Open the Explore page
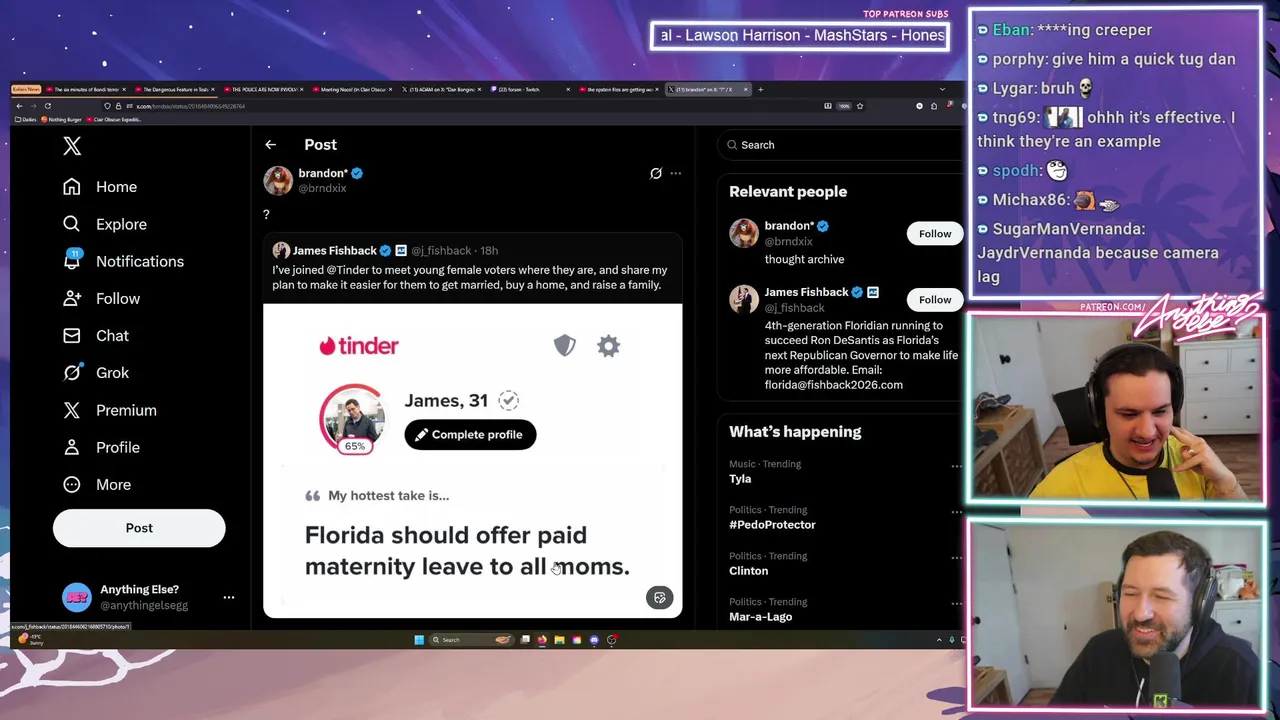Viewport: 1280px width, 720px height. [x=104, y=224]
